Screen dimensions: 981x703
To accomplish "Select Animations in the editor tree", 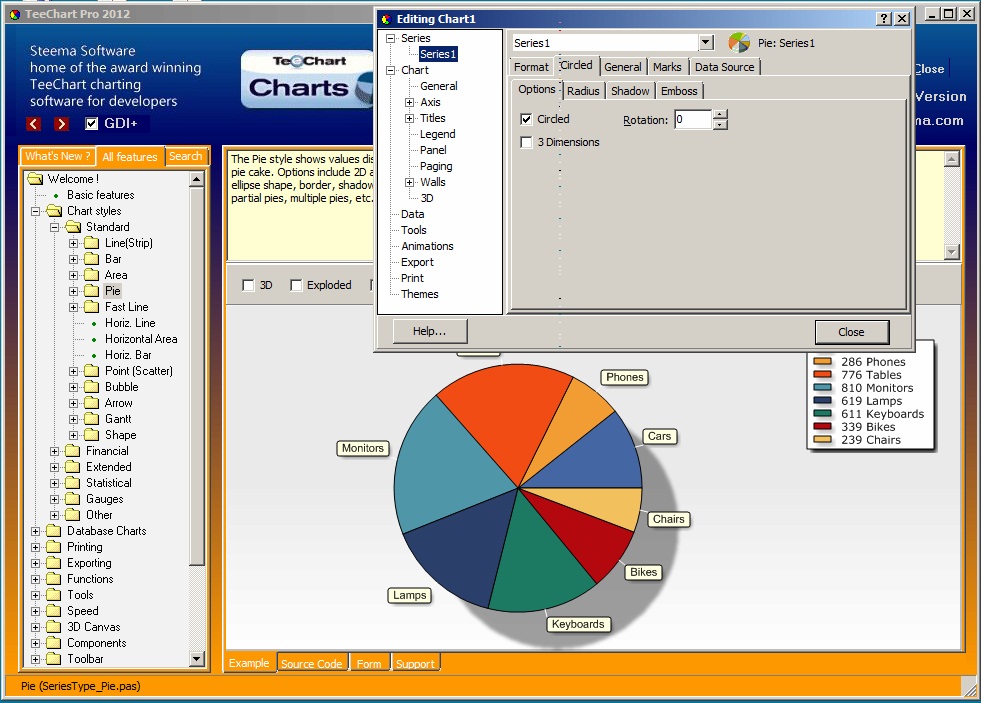I will pos(427,246).
